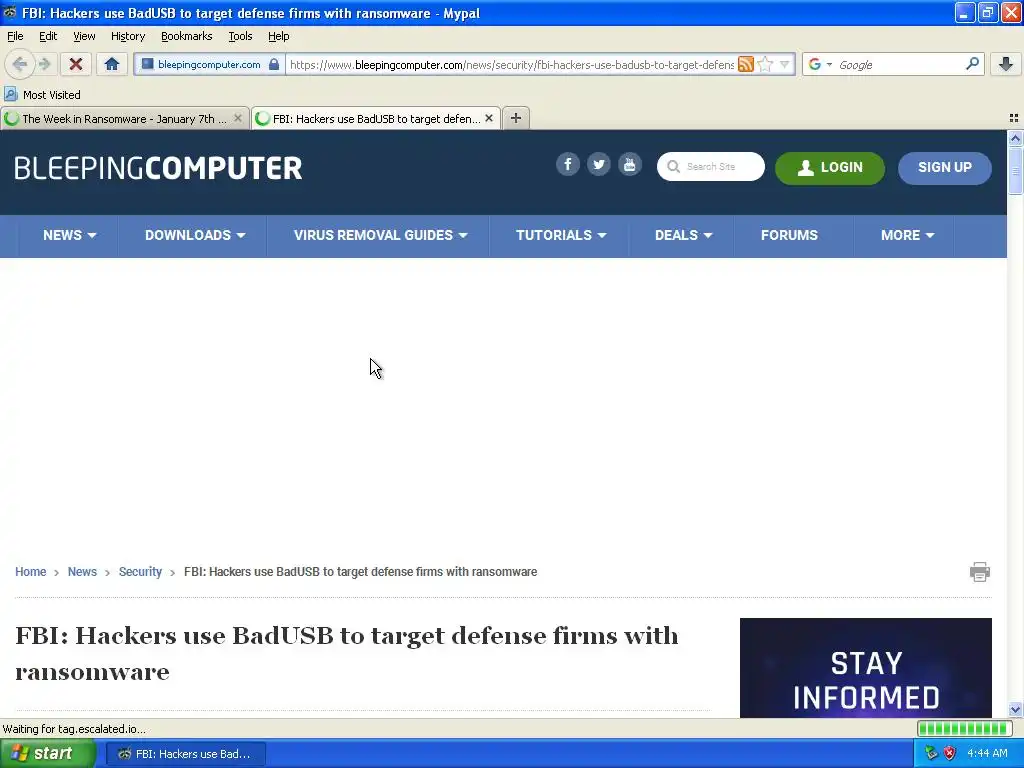Expand the TUTORIALS dropdown menu
The image size is (1024, 768).
pos(560,235)
